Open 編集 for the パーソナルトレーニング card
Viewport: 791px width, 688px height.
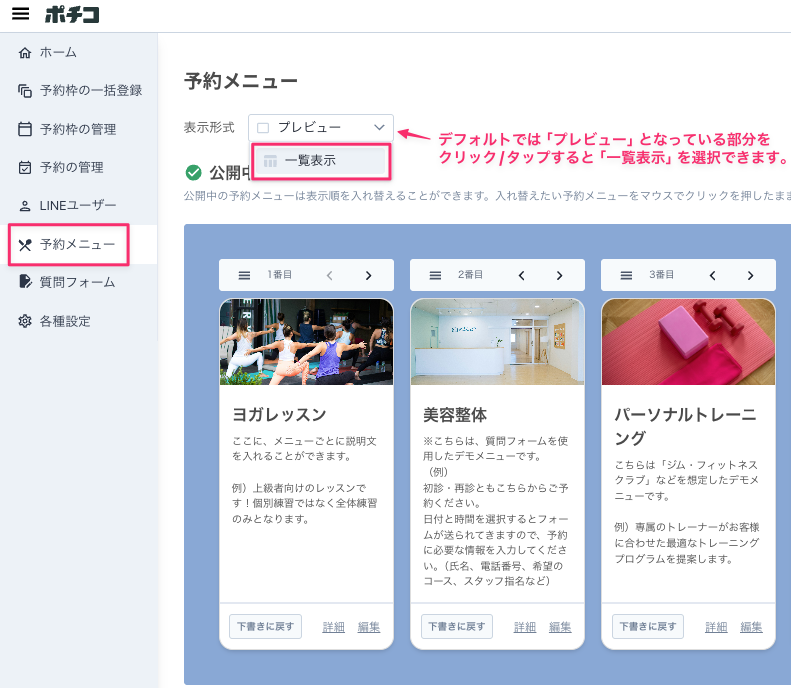pyautogui.click(x=751, y=627)
